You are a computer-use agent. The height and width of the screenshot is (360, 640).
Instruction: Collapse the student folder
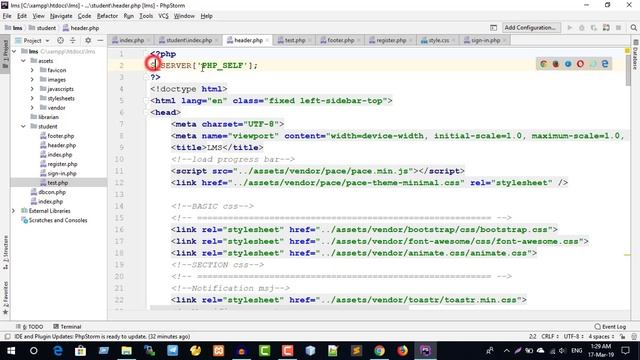tap(23, 127)
